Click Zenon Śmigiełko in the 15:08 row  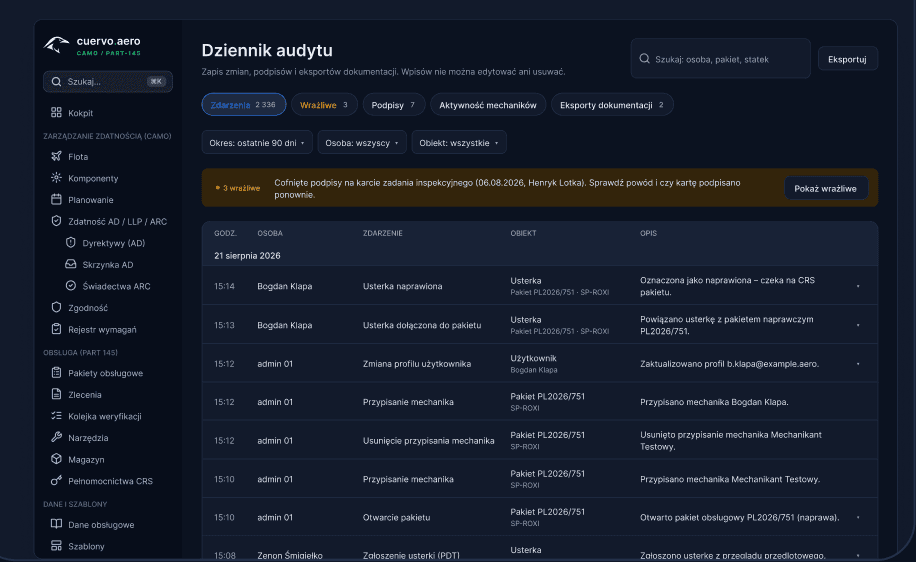(290, 555)
